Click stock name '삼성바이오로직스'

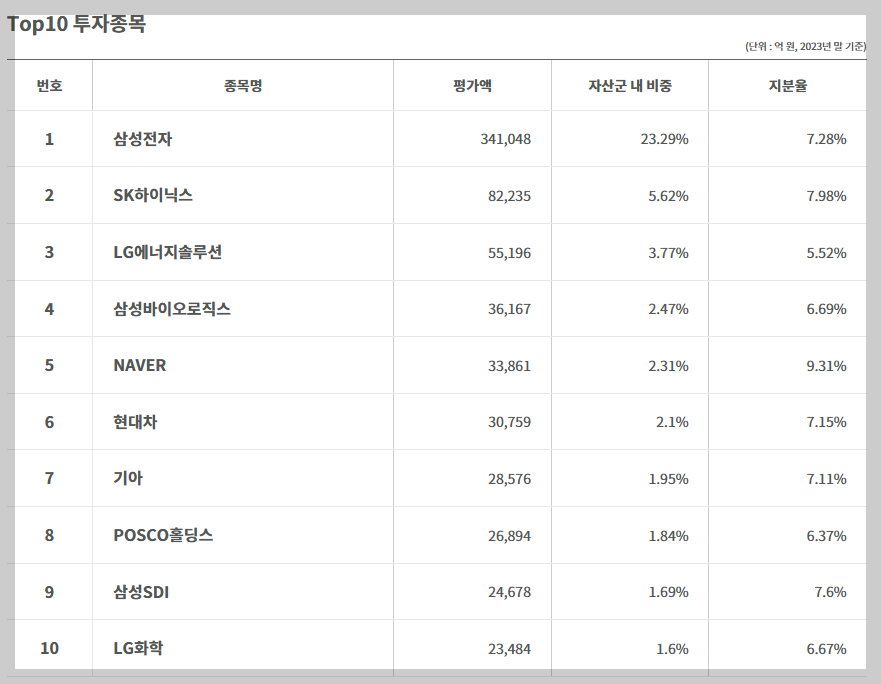172,309
